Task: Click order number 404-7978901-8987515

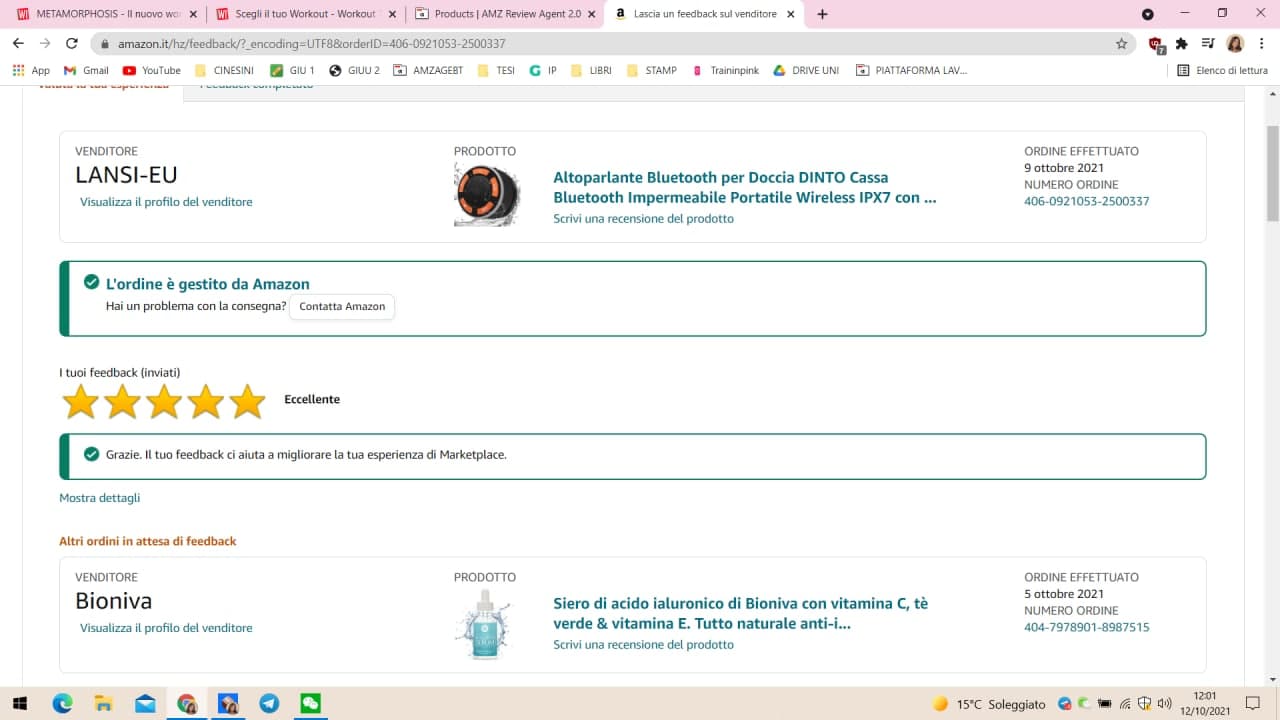Action: pos(1086,627)
